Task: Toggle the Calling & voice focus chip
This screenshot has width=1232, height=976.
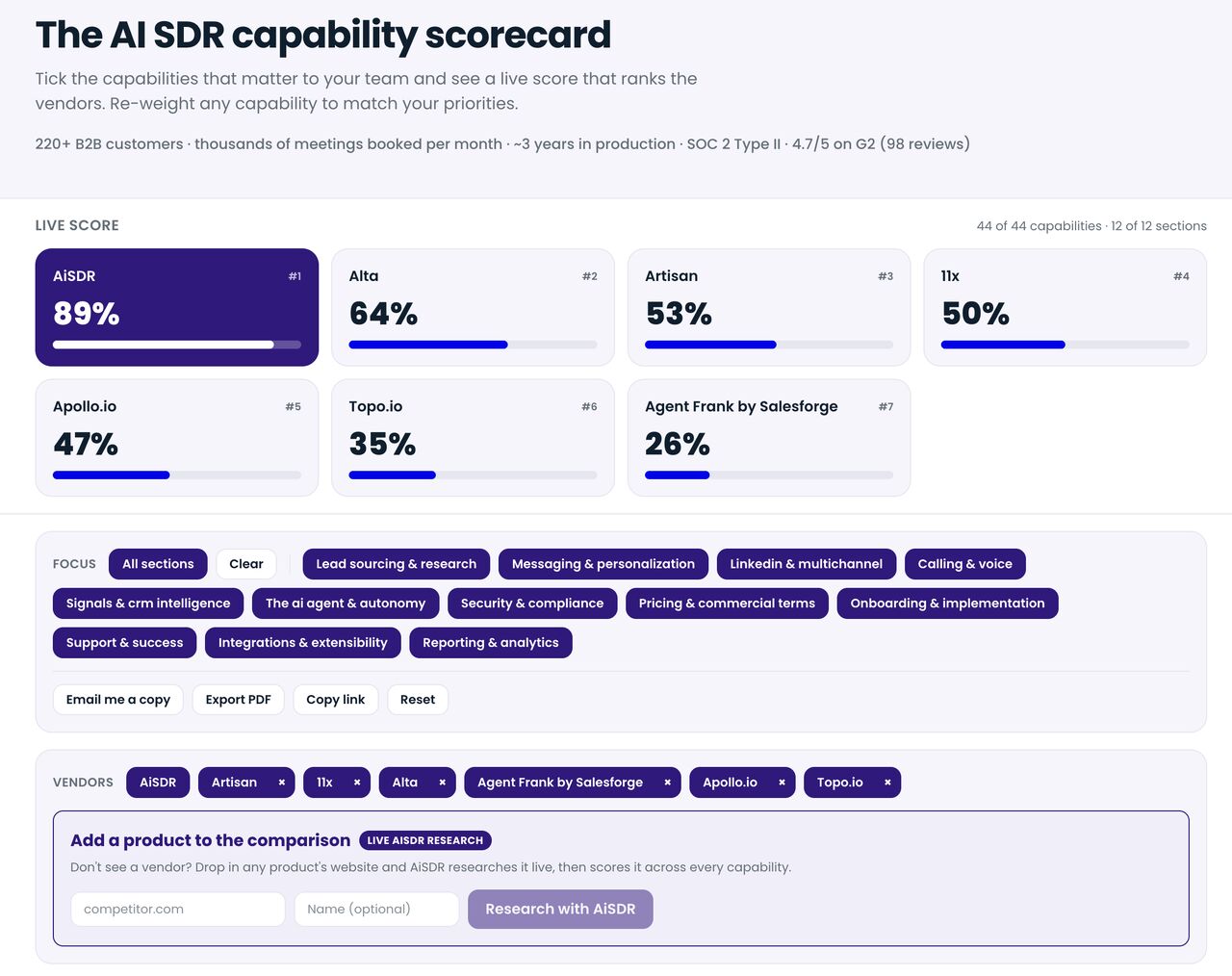Action: 965,564
